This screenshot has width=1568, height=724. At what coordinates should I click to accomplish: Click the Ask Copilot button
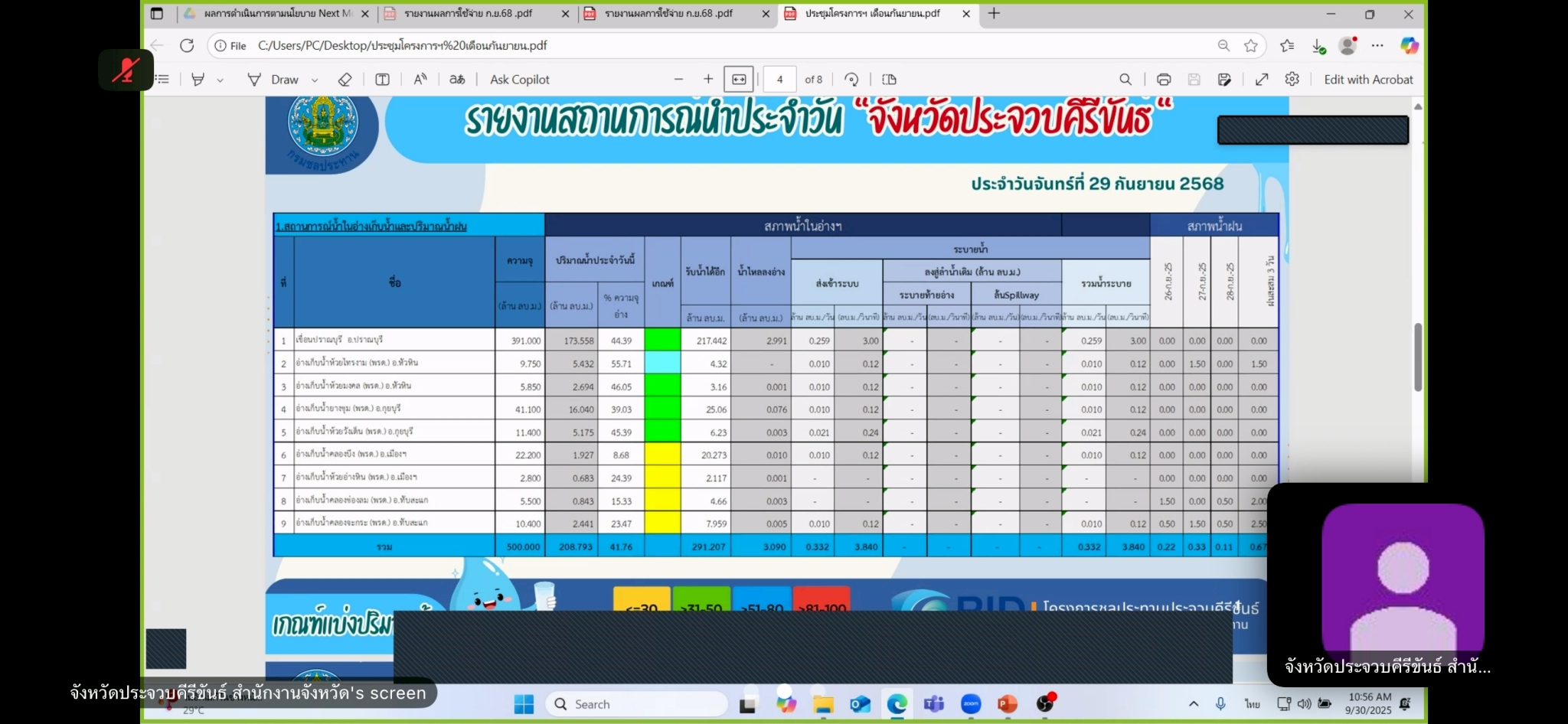coord(519,80)
